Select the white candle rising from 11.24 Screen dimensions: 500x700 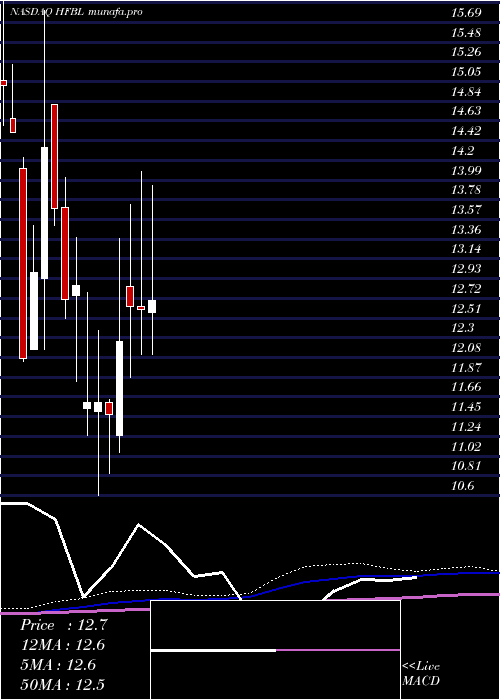(x=119, y=388)
